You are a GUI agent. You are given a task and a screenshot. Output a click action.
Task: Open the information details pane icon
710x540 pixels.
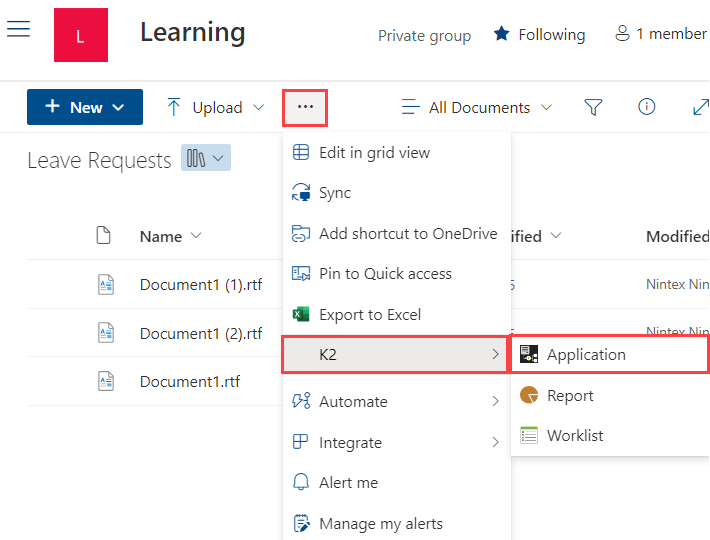click(x=647, y=107)
